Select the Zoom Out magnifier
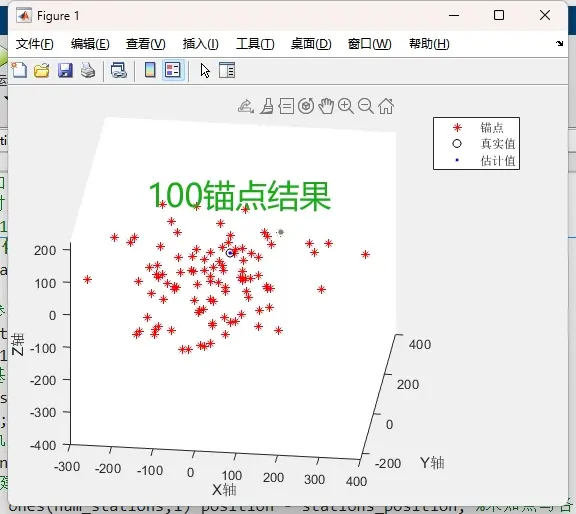The height and width of the screenshot is (514, 576). tap(366, 106)
